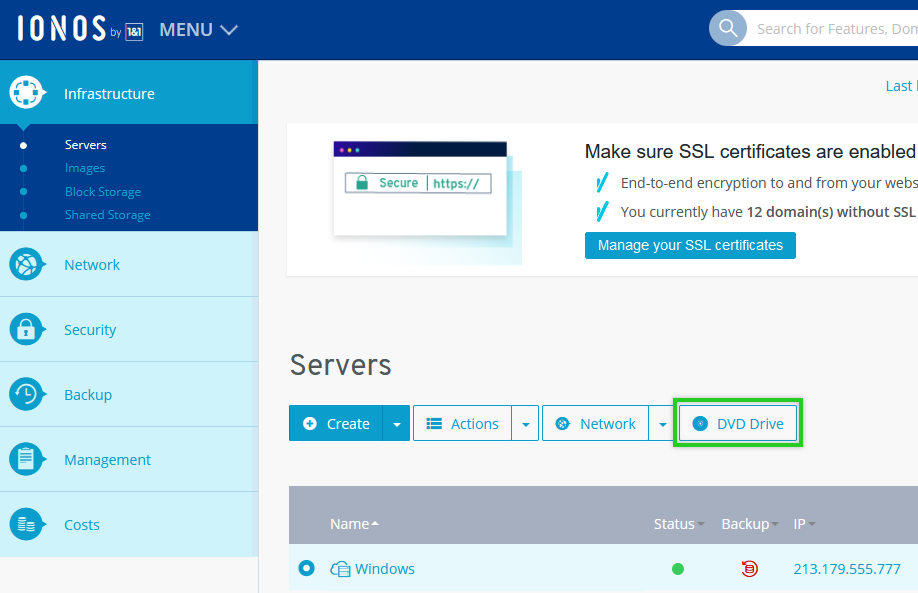Click the search features input field
The image size is (918, 593).
coord(835,29)
